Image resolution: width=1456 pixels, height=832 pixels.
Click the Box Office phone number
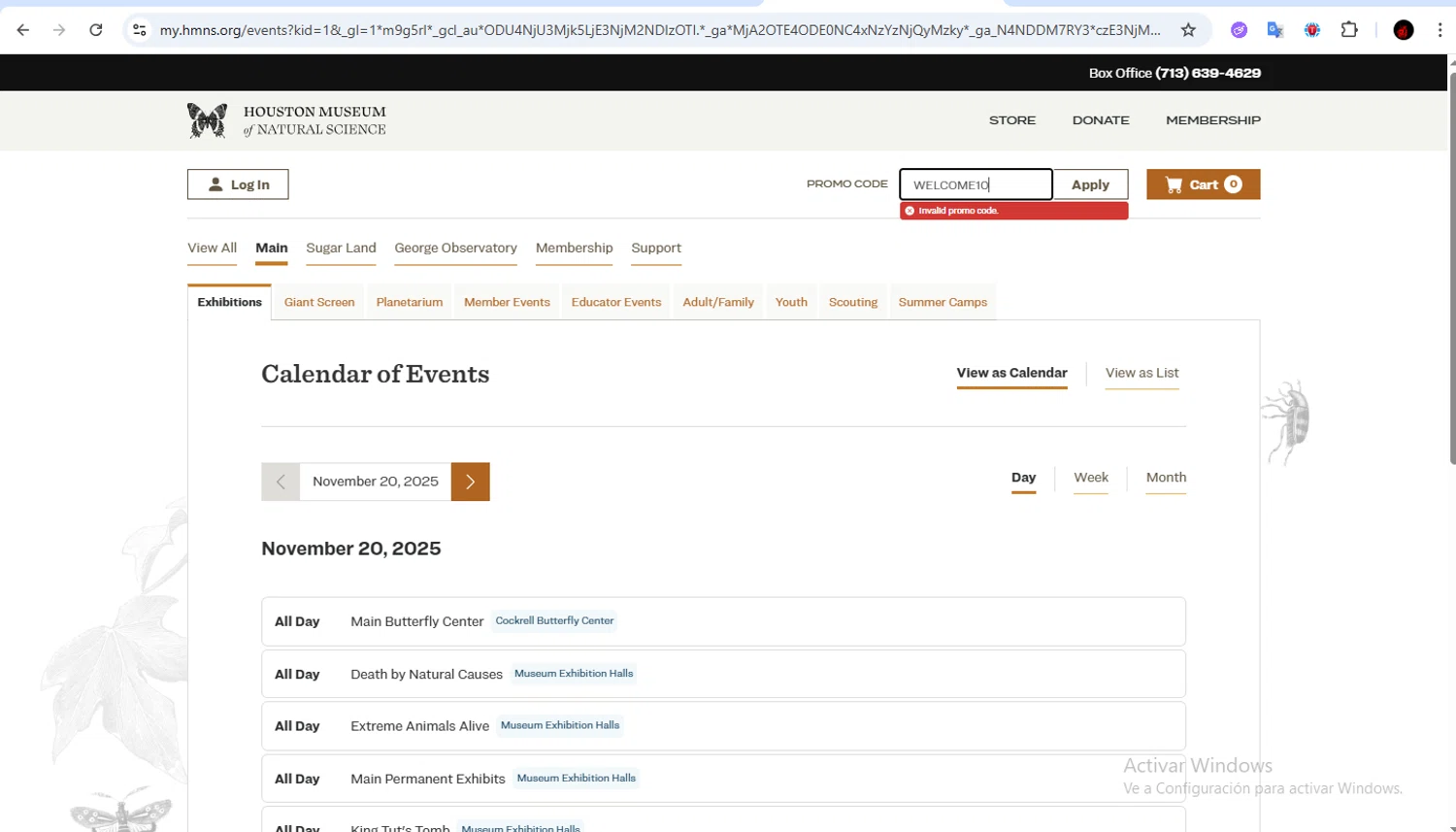(x=1208, y=73)
